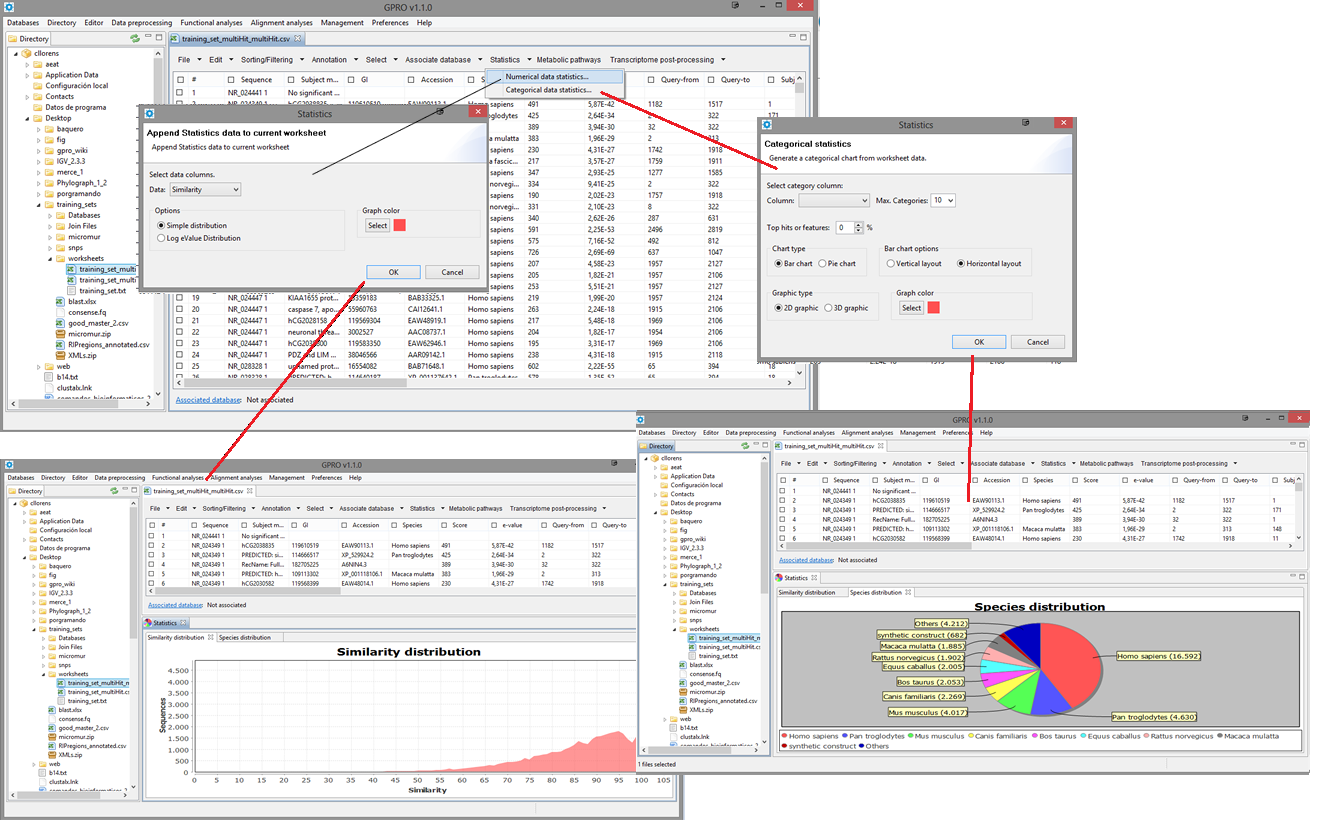
Task: Click Cancel in Append Statistics dialog
Action: 452,272
